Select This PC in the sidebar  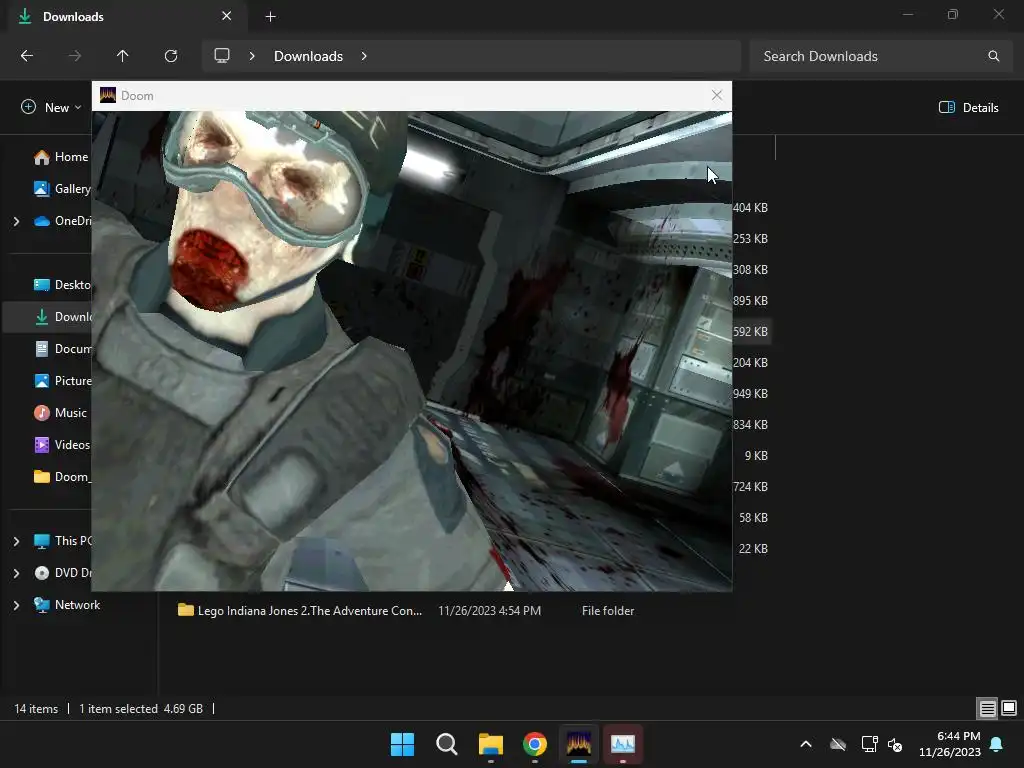pos(63,541)
